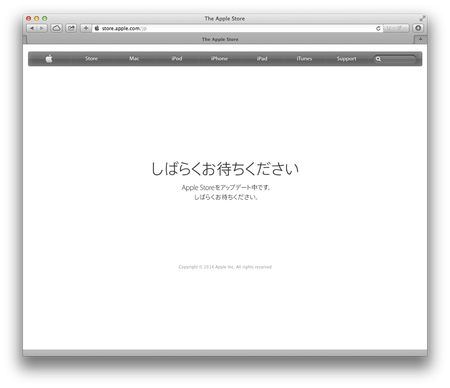450x388 pixels.
Task: Reload the page with the refresh icon
Action: pyautogui.click(x=378, y=28)
